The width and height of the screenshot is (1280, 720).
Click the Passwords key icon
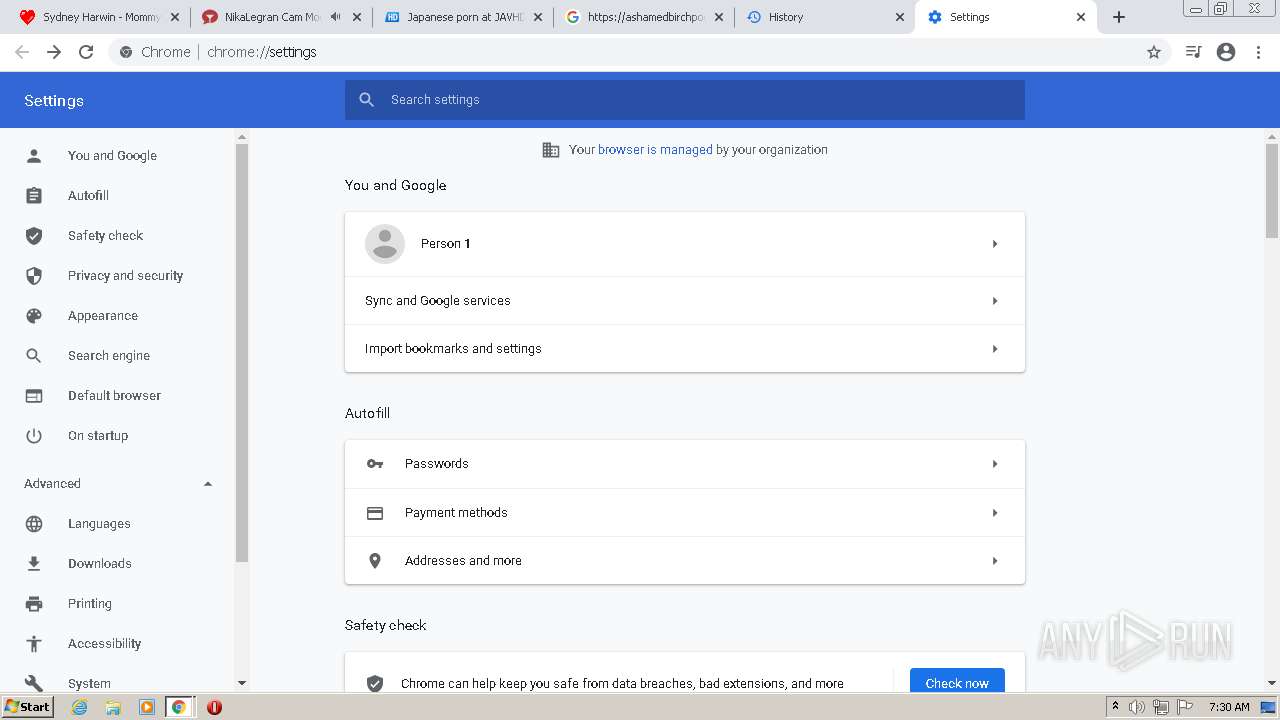[375, 464]
